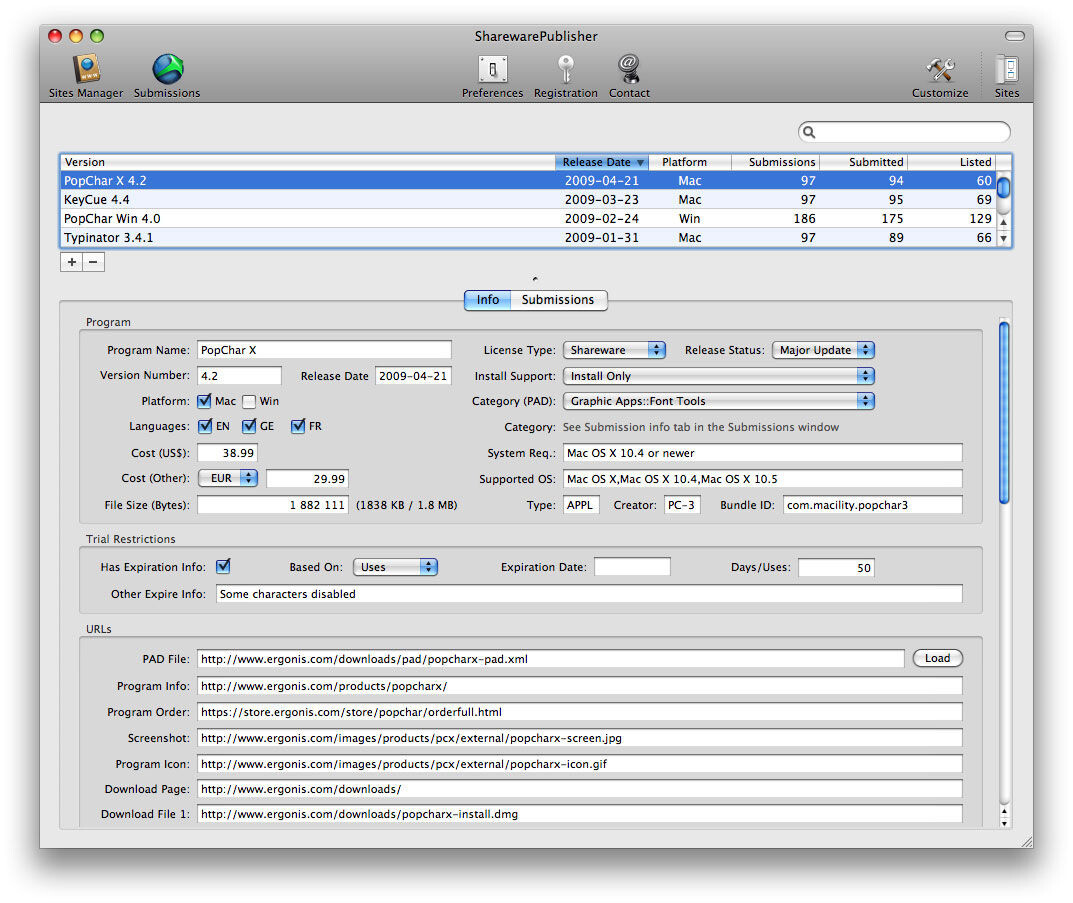Click the Info panel vertical scrollbar thumb
1073x903 pixels.
[1004, 413]
